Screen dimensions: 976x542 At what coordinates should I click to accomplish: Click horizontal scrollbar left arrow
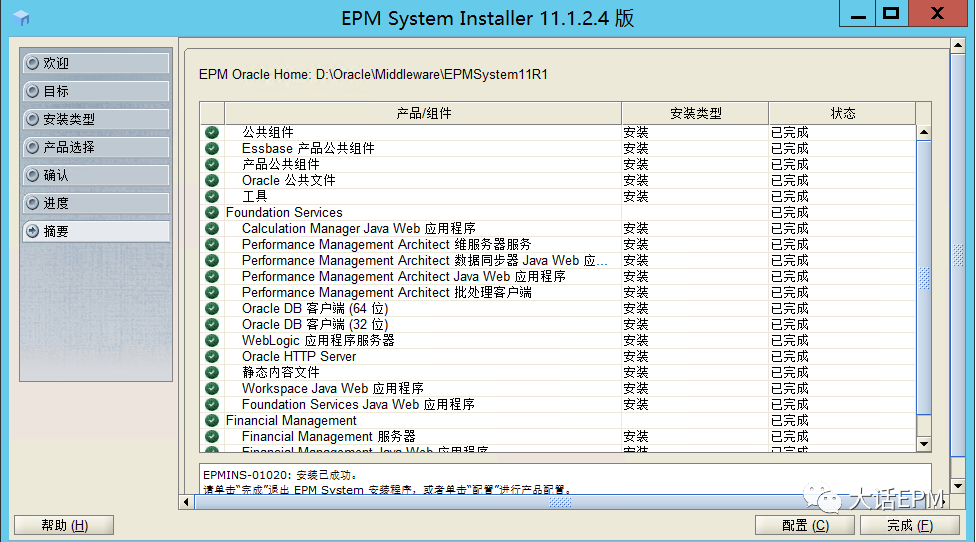[x=186, y=502]
